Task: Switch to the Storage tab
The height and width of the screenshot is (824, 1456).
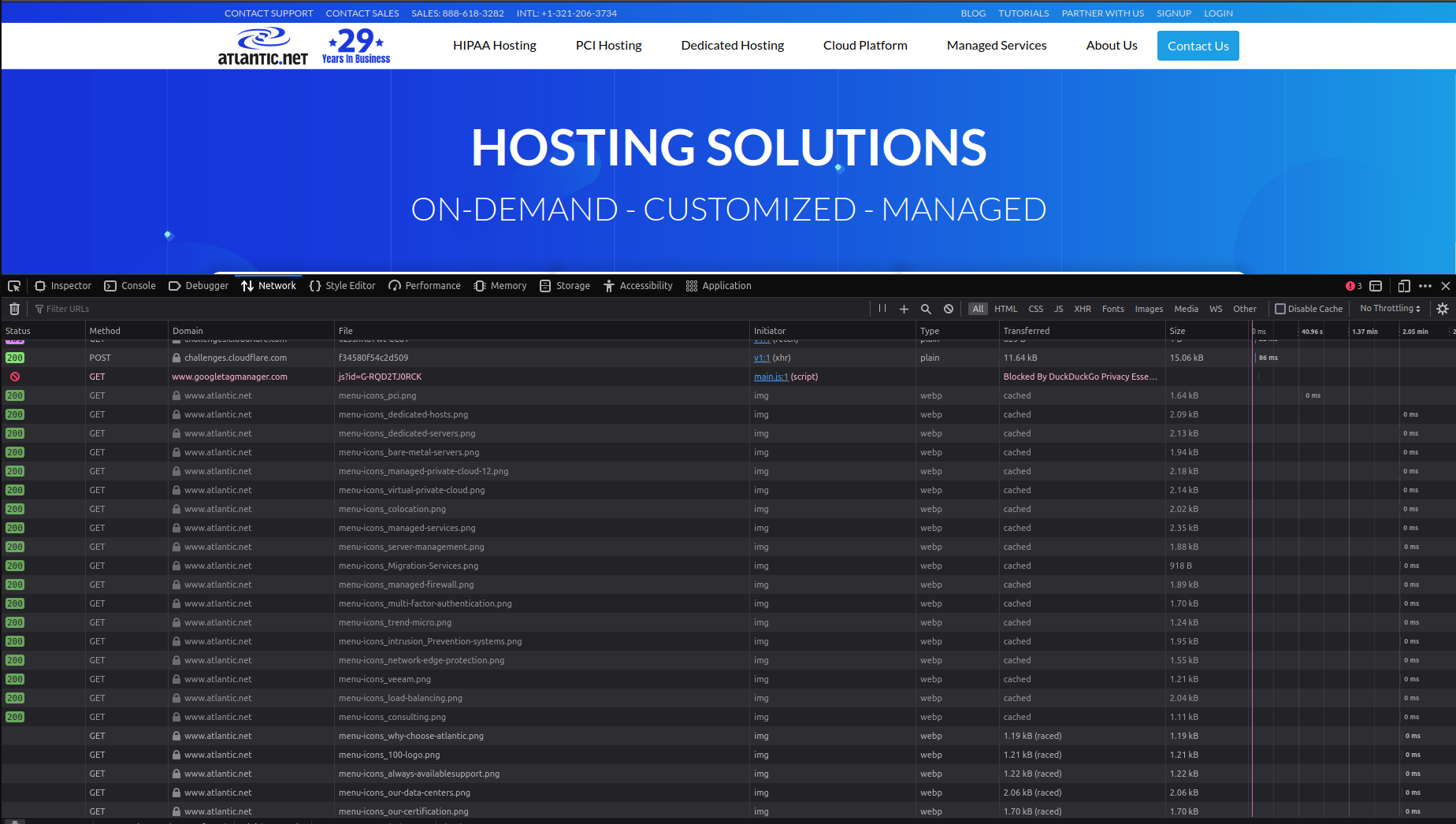Action: tap(565, 286)
